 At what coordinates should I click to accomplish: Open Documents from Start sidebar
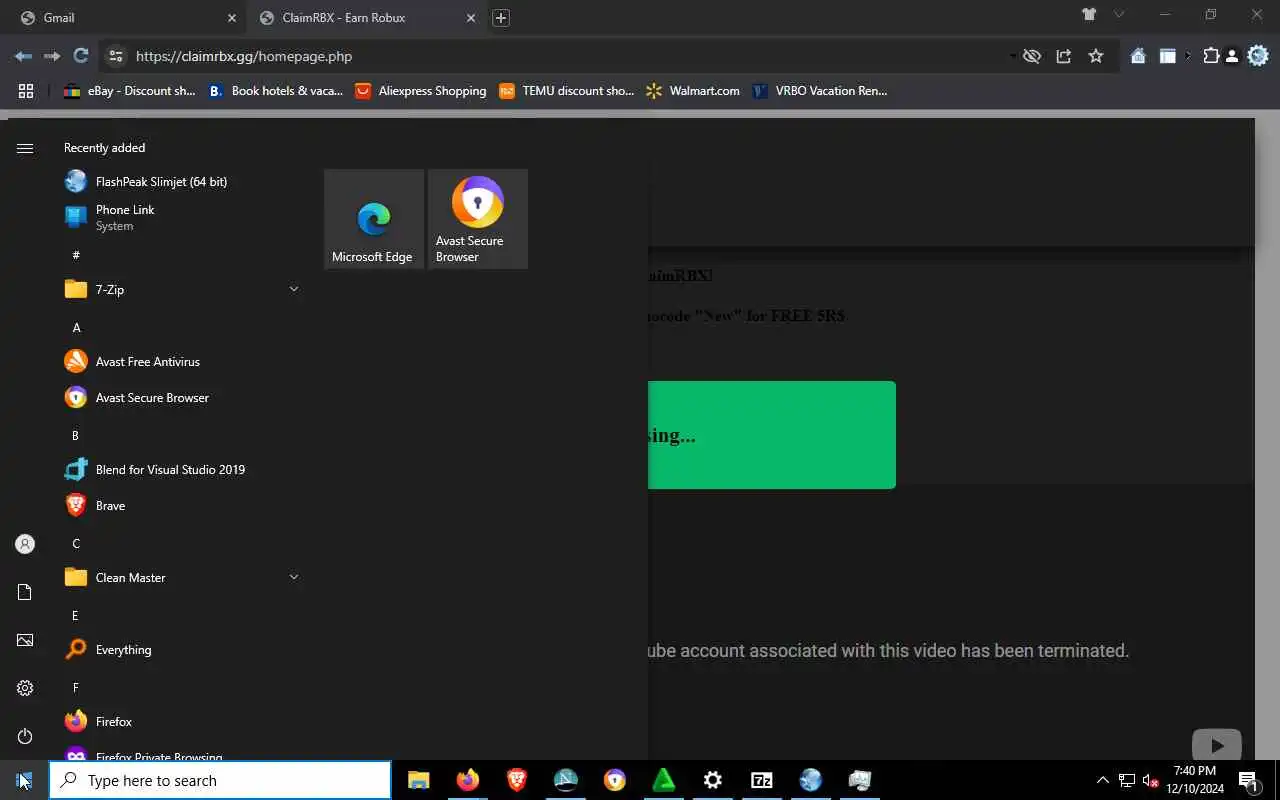tap(25, 592)
